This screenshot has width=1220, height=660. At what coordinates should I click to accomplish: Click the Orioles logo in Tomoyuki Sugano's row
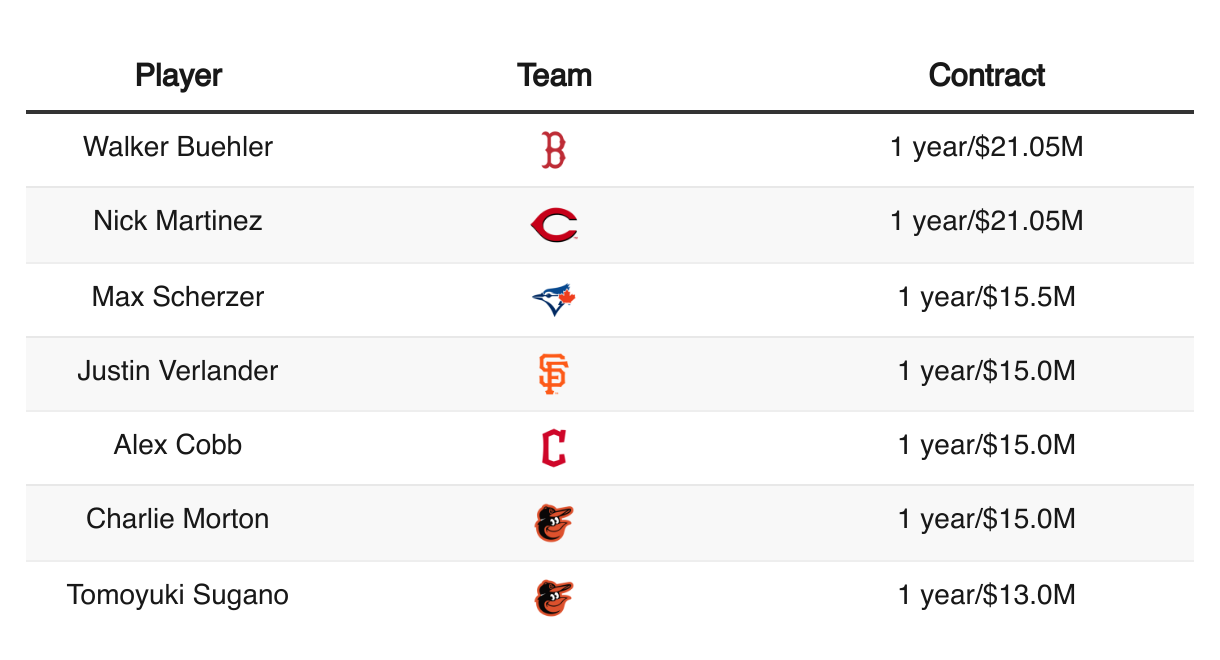[554, 597]
